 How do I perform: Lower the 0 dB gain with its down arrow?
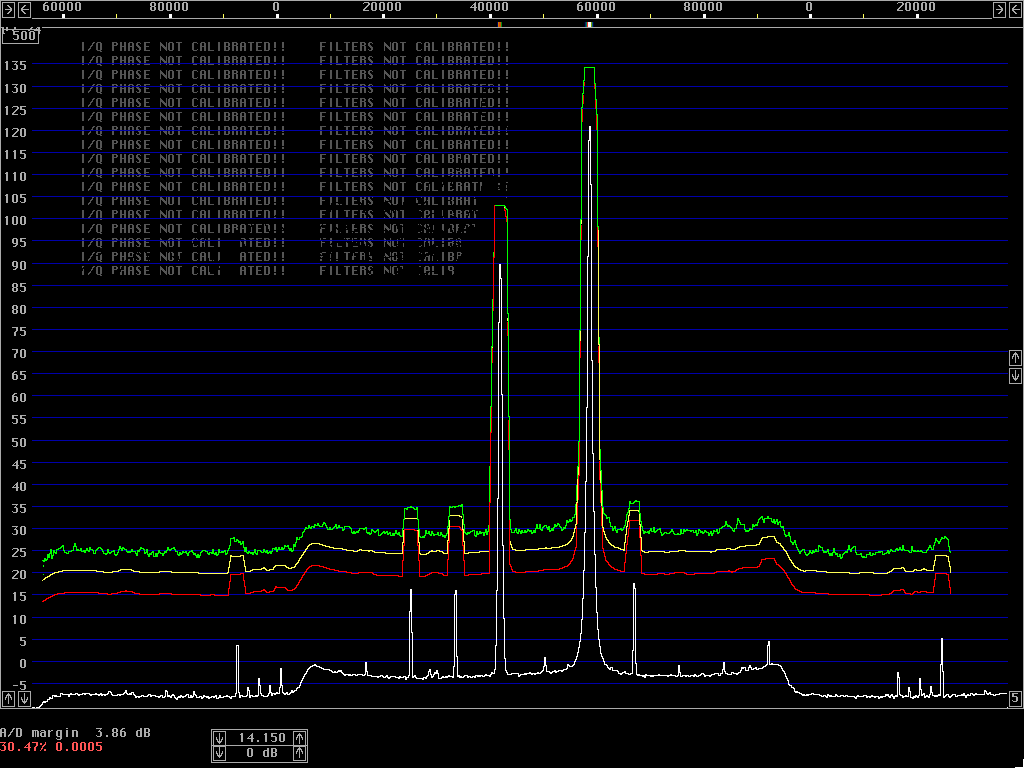point(219,754)
